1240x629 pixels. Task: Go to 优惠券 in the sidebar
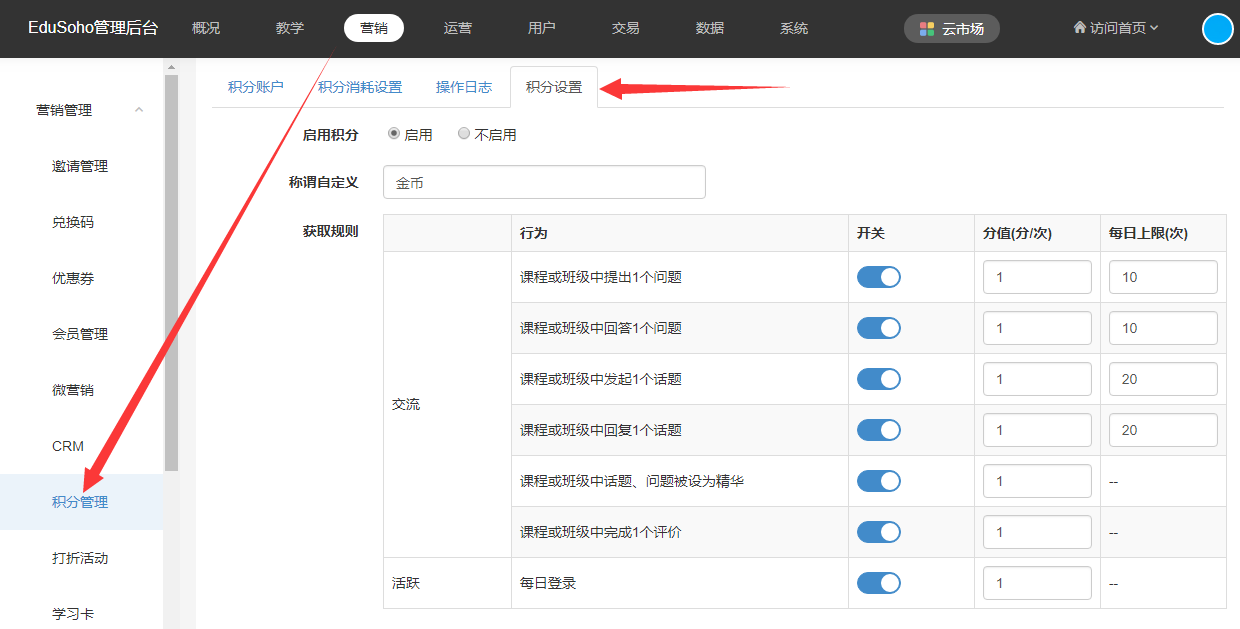point(73,278)
